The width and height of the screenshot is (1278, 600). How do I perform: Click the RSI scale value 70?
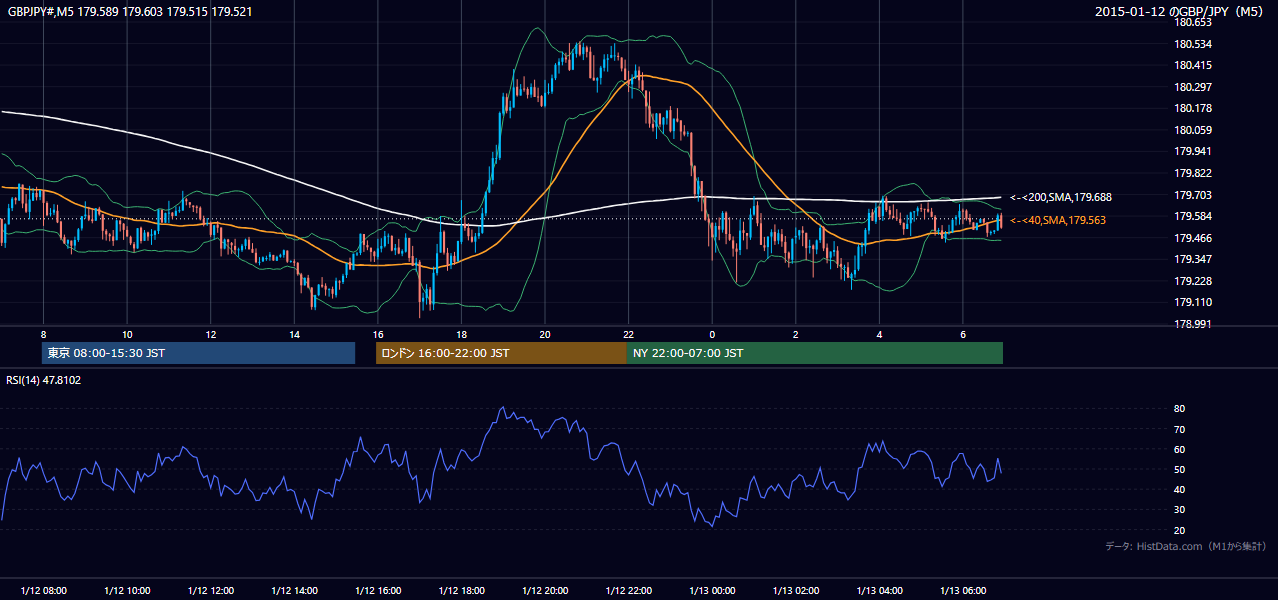[x=1180, y=429]
